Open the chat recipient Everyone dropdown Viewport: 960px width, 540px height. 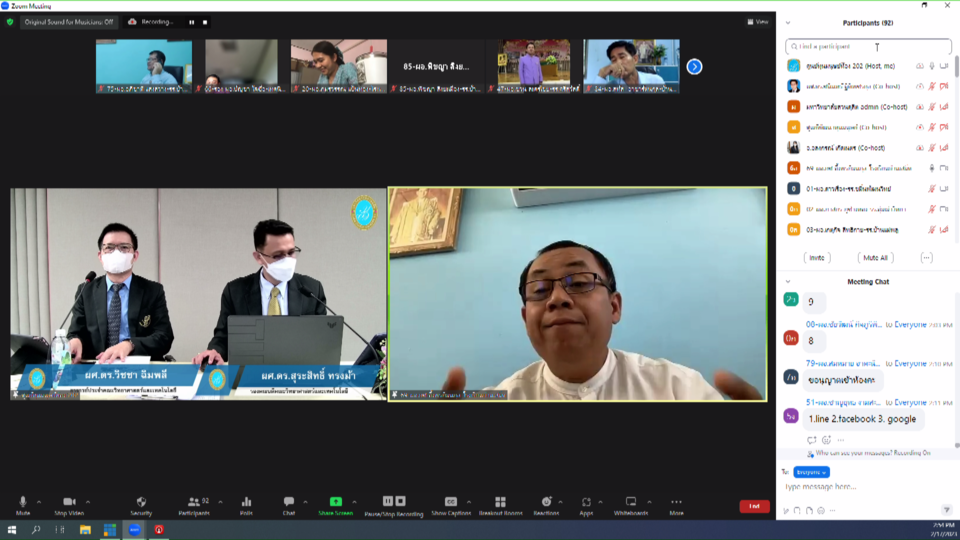point(811,472)
